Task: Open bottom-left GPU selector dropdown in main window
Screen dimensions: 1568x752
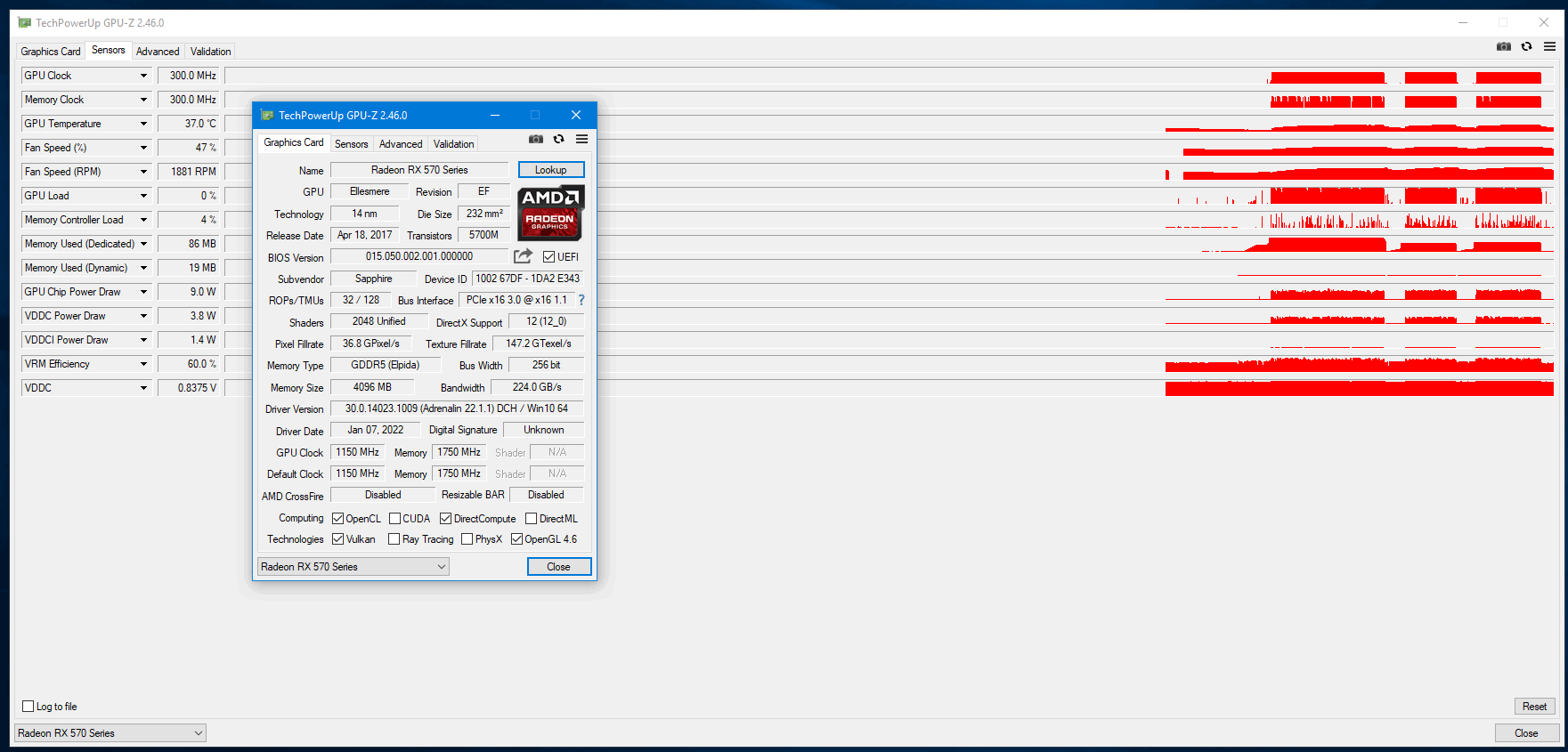Action: [110, 733]
